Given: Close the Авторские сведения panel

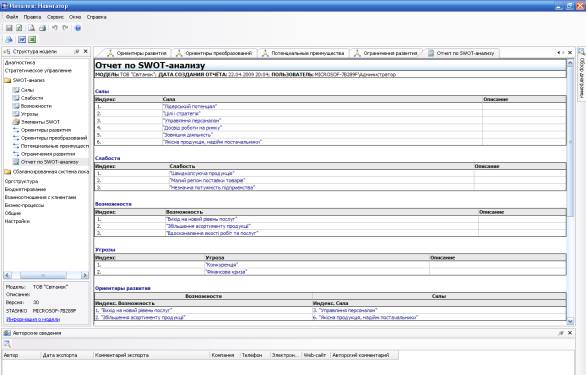Looking at the screenshot, I should 570,333.
